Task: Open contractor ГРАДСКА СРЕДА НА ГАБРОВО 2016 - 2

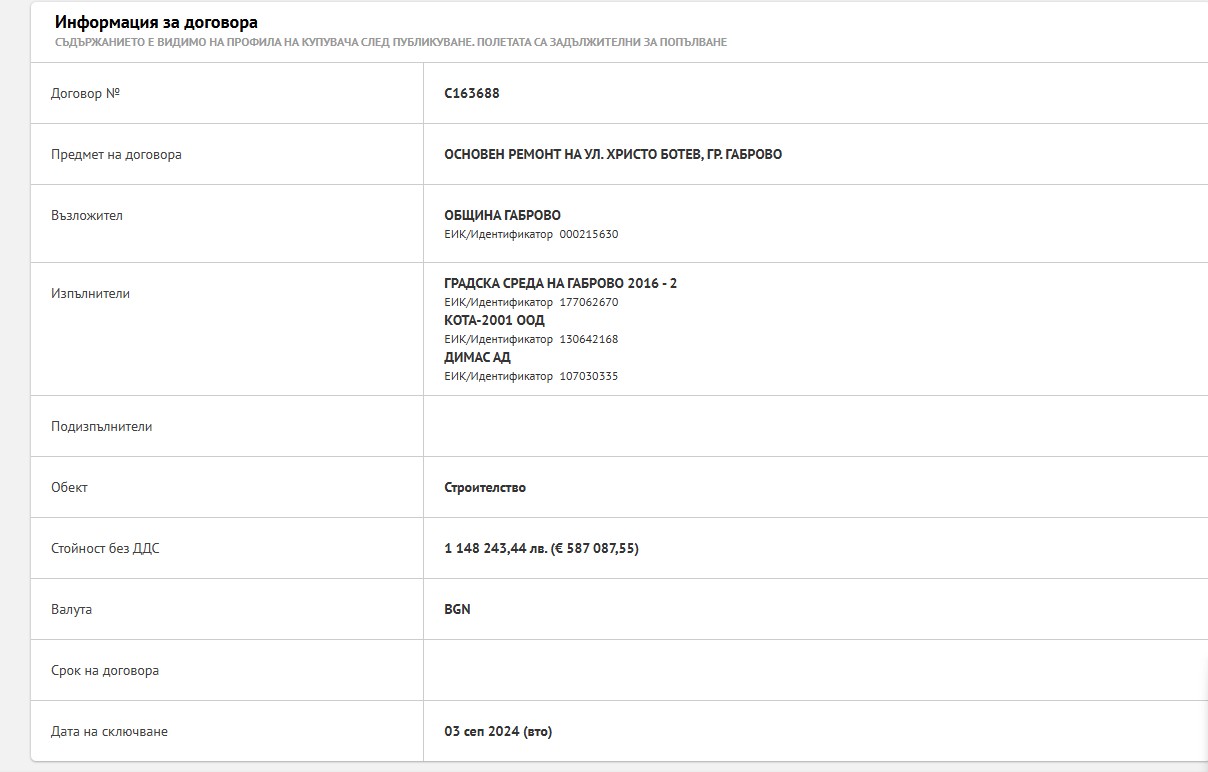Action: [560, 283]
